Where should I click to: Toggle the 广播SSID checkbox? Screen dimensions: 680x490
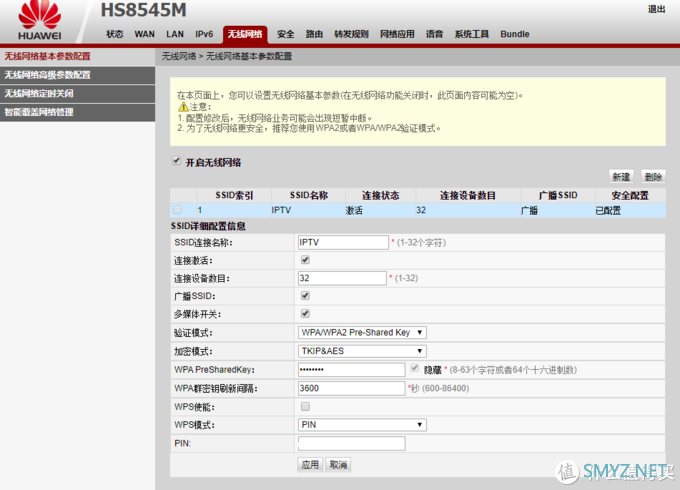(x=305, y=296)
